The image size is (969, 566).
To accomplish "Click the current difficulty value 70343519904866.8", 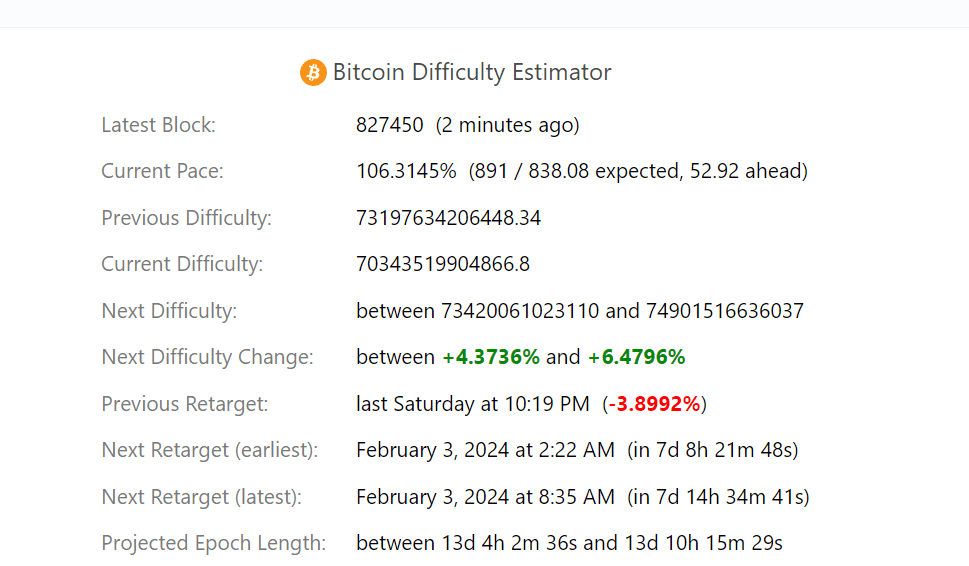I will [442, 264].
